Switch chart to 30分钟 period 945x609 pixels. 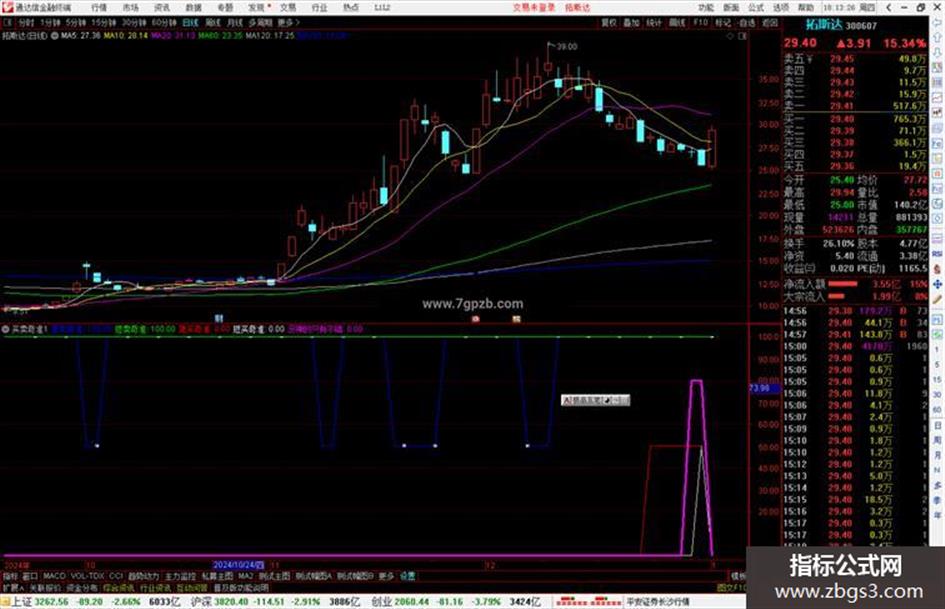click(134, 22)
